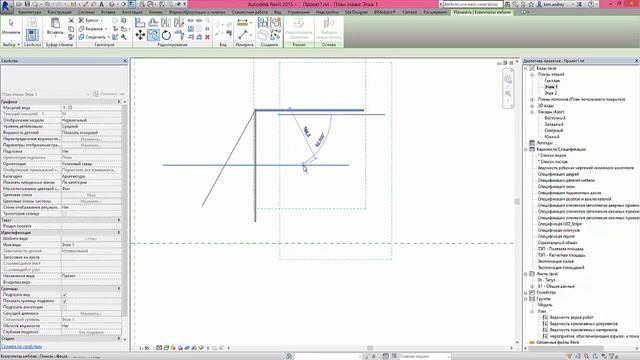
Task: Click the 1:50 view scale button
Action: tap(144, 348)
